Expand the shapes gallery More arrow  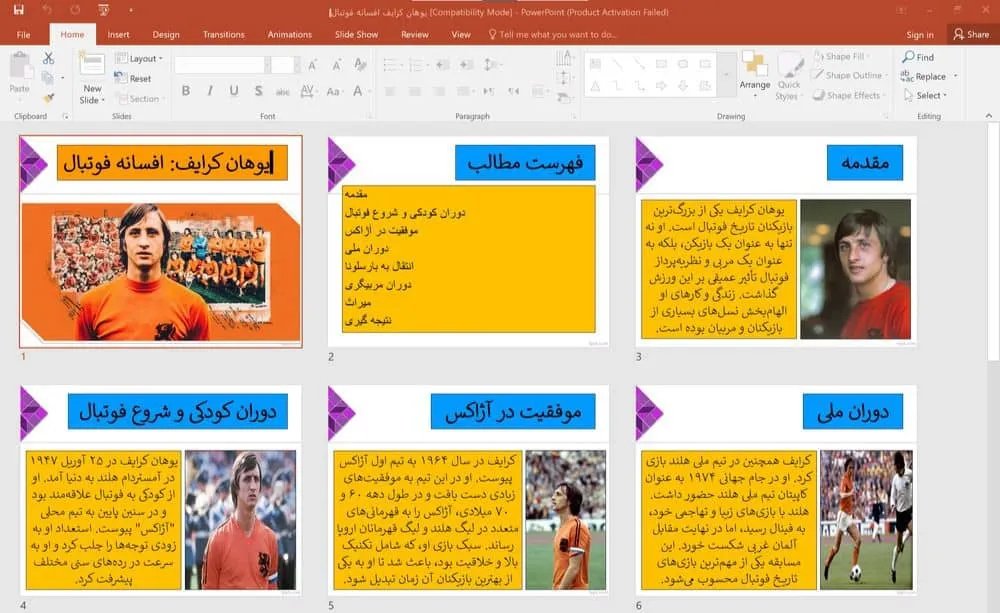pyautogui.click(x=726, y=75)
